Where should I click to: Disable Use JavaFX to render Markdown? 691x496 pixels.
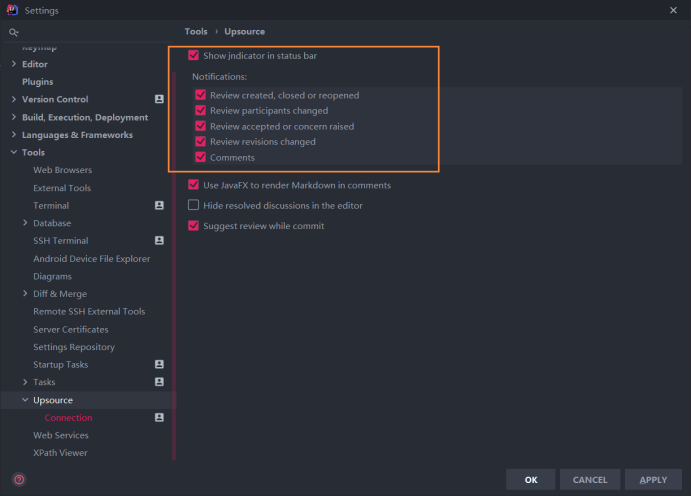tap(193, 185)
